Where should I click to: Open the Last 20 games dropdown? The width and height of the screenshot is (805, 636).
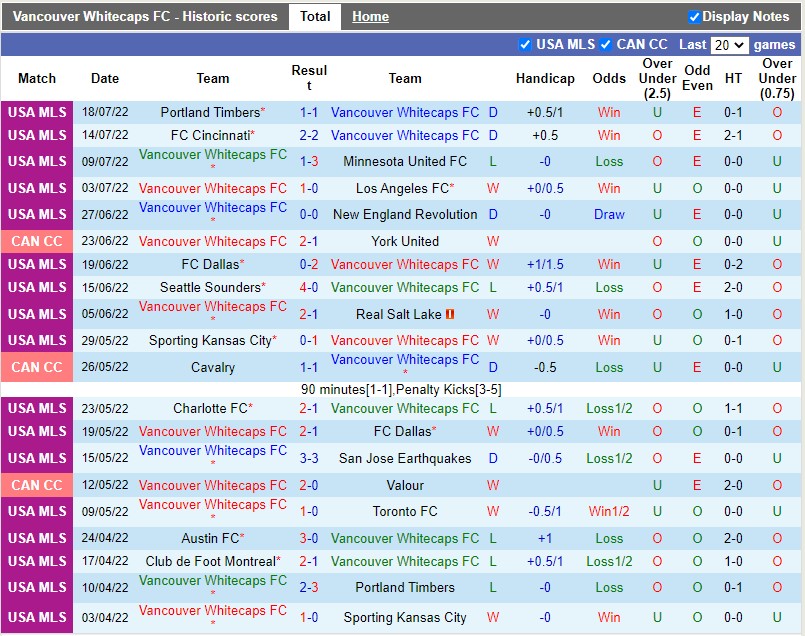tap(729, 45)
